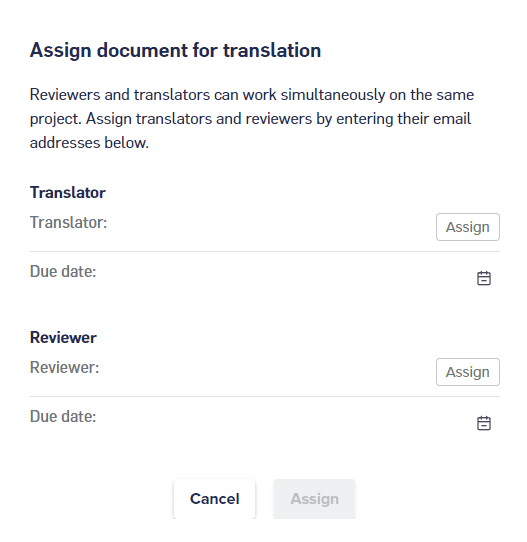Click the divider line below the Reviewer field

(x=265, y=396)
